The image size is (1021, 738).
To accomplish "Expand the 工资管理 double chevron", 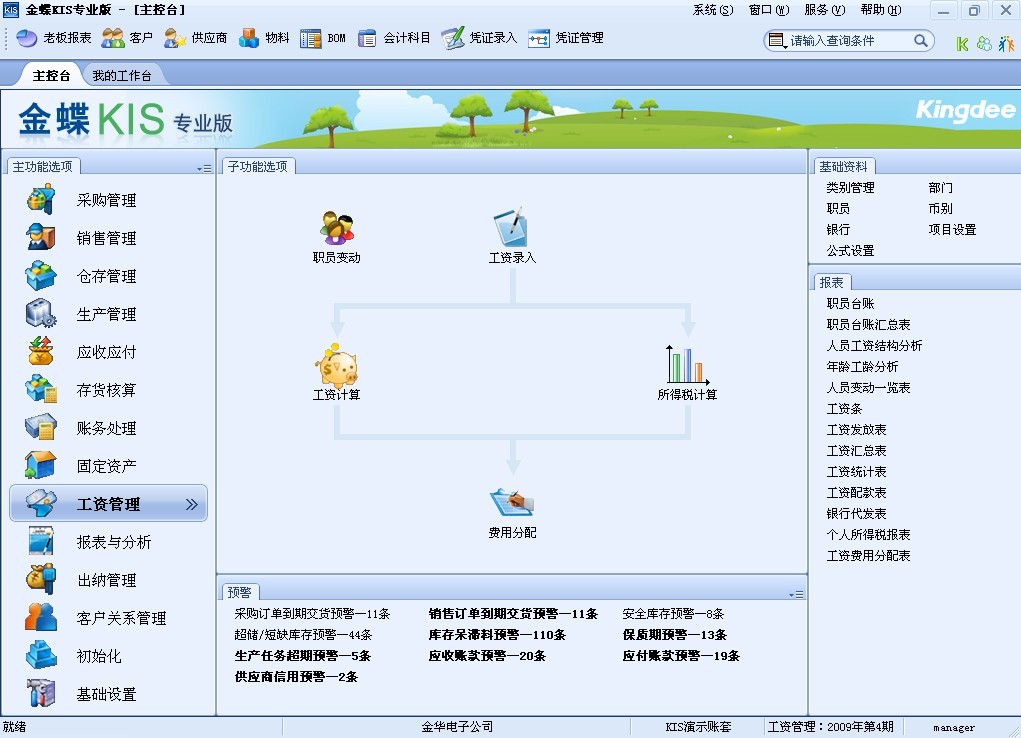I will (x=191, y=504).
